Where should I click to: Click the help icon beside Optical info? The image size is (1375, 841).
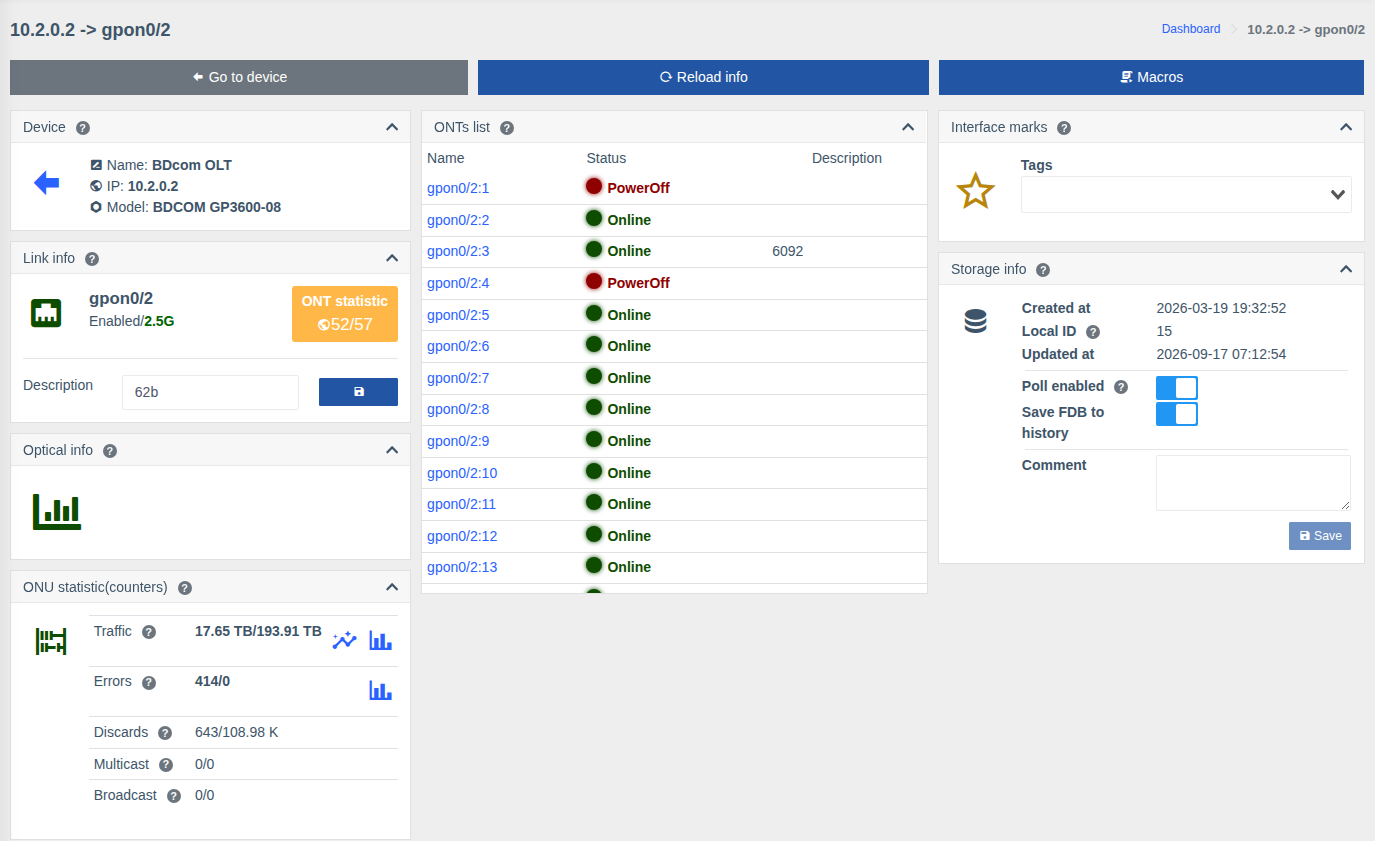pos(110,451)
